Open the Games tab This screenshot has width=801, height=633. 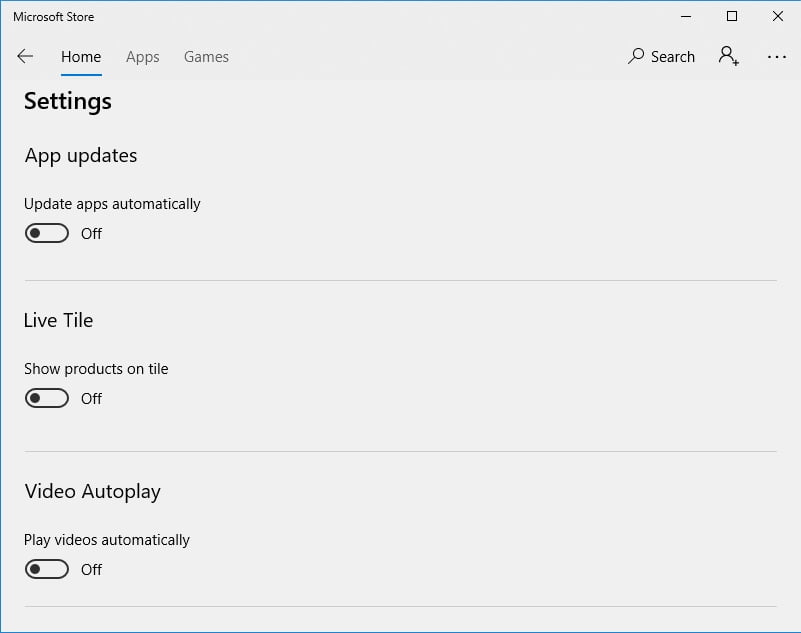[x=206, y=57]
